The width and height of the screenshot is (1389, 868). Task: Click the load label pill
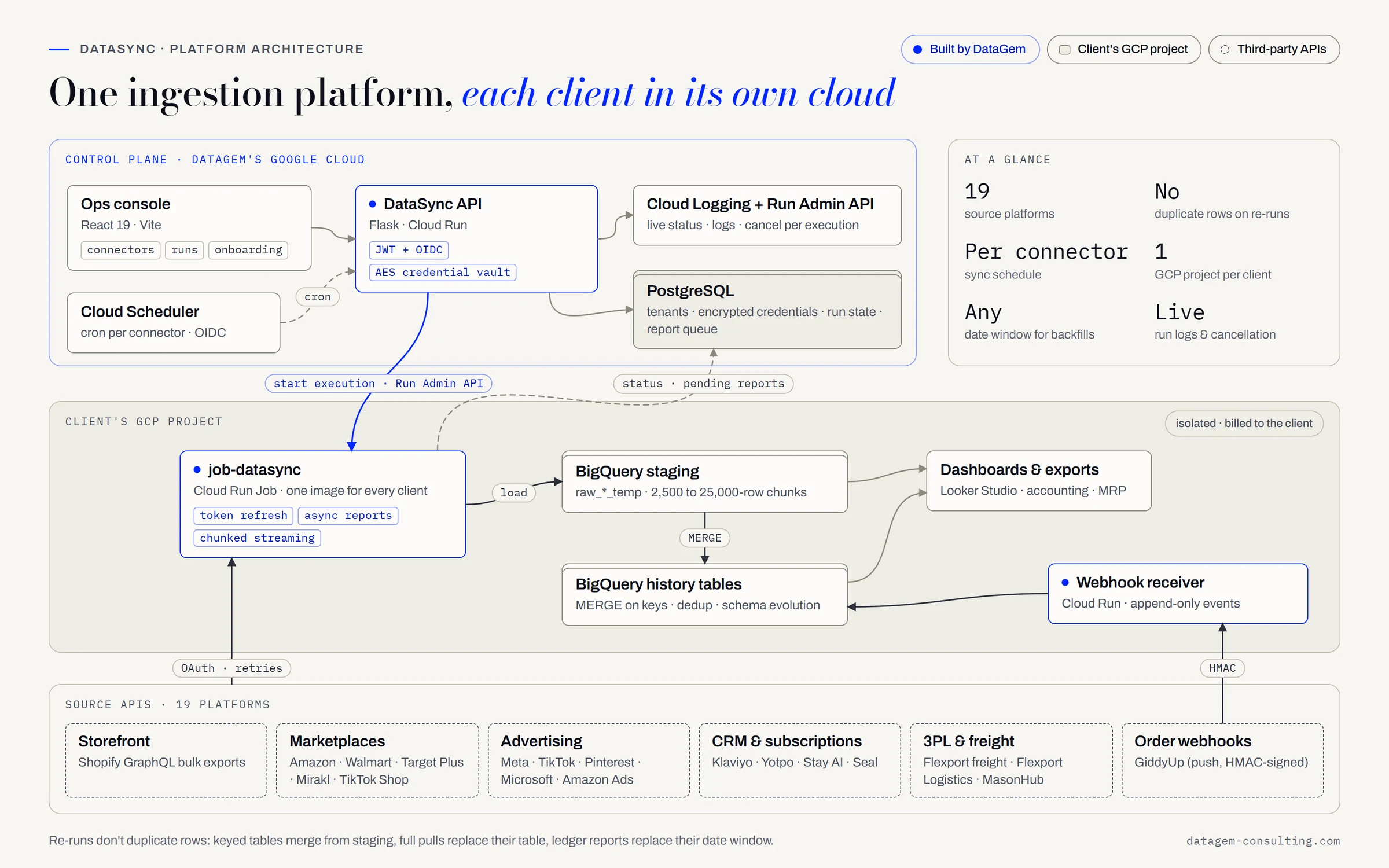pos(514,493)
